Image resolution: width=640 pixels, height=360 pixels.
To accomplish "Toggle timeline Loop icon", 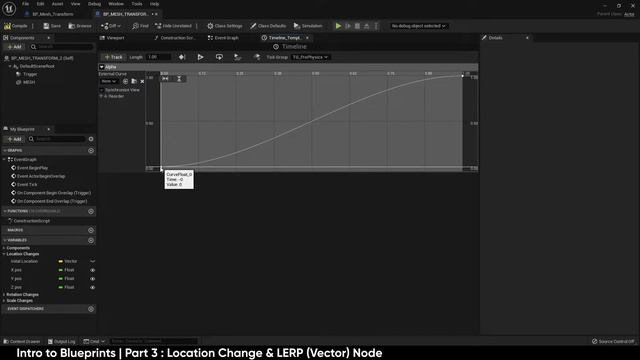I will (219, 58).
